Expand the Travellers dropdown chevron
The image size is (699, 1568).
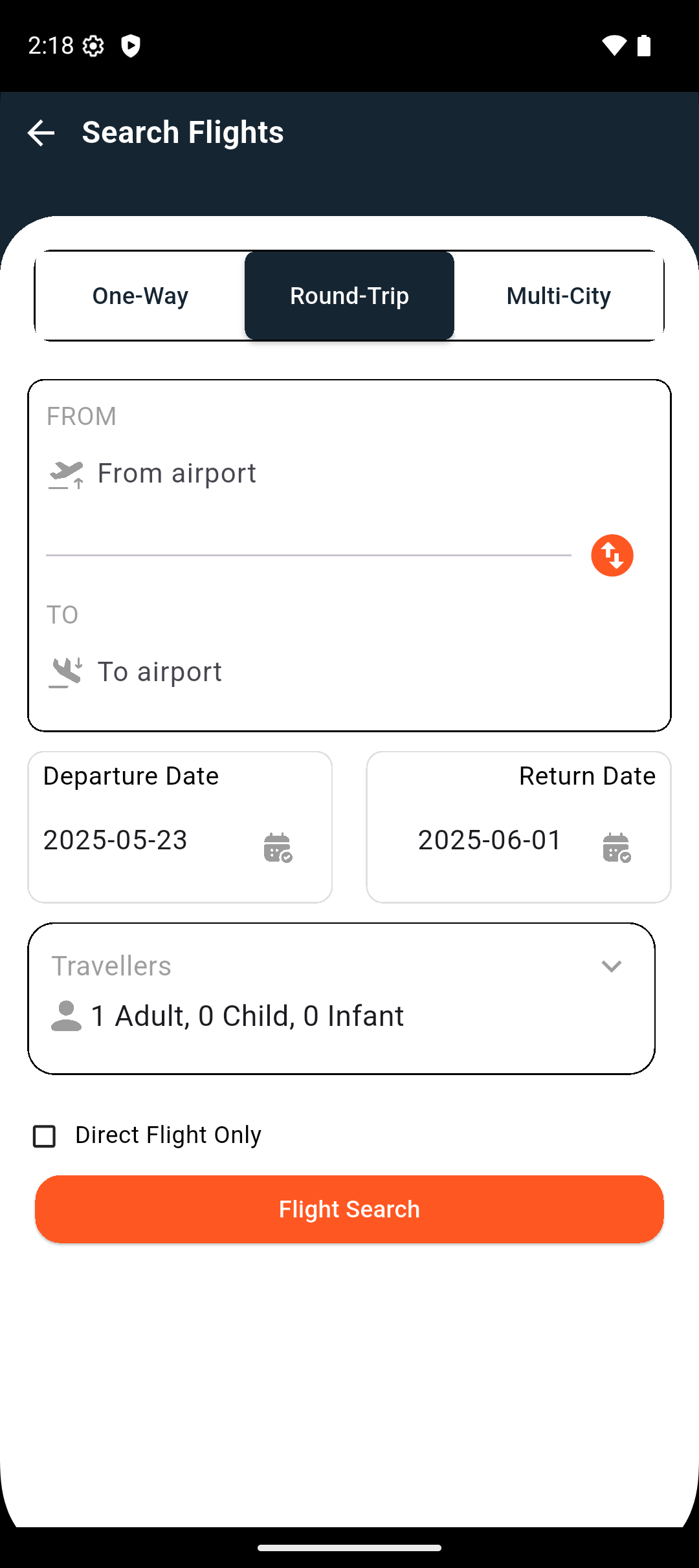tap(611, 966)
